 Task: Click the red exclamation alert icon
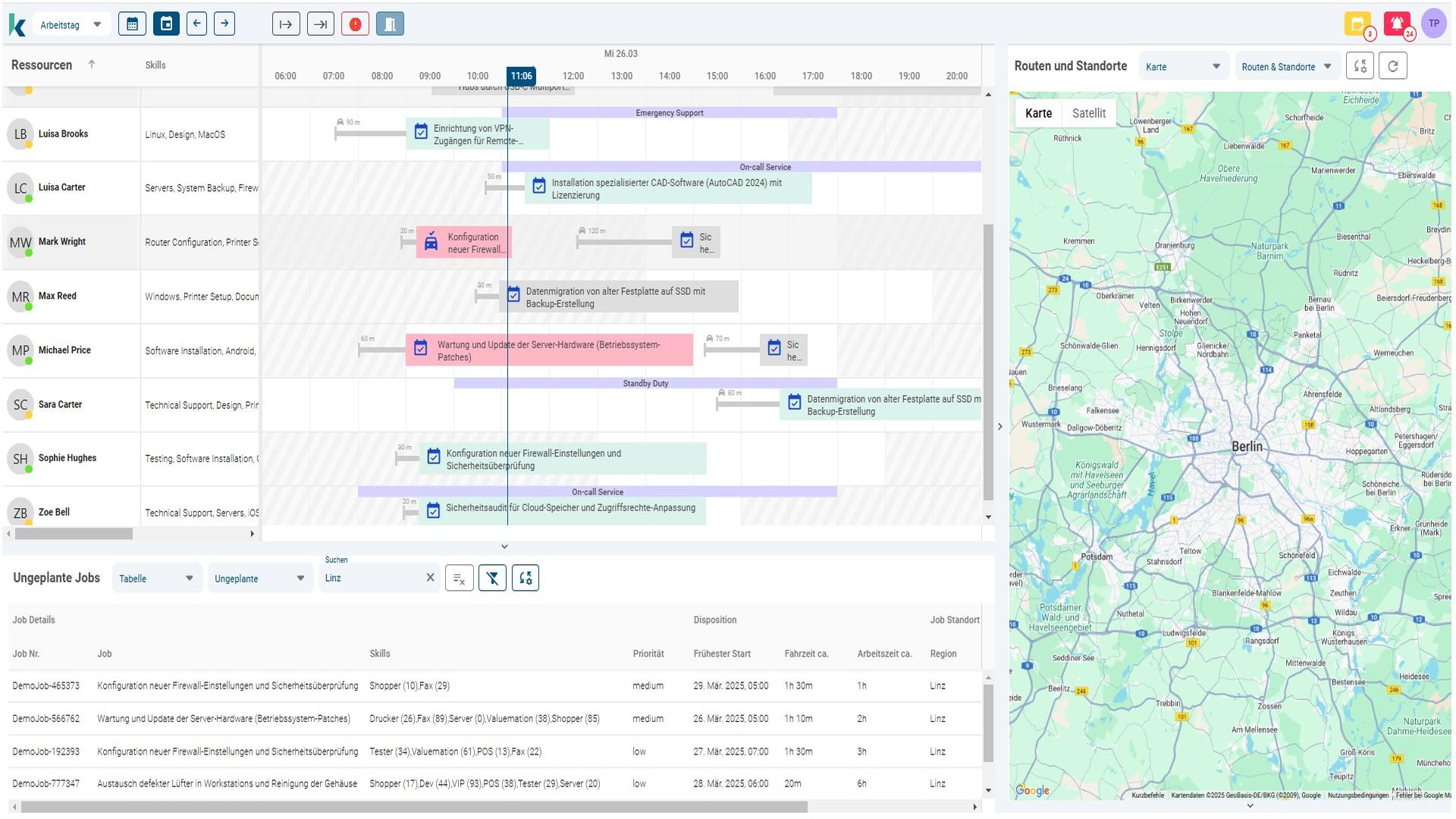pos(355,24)
